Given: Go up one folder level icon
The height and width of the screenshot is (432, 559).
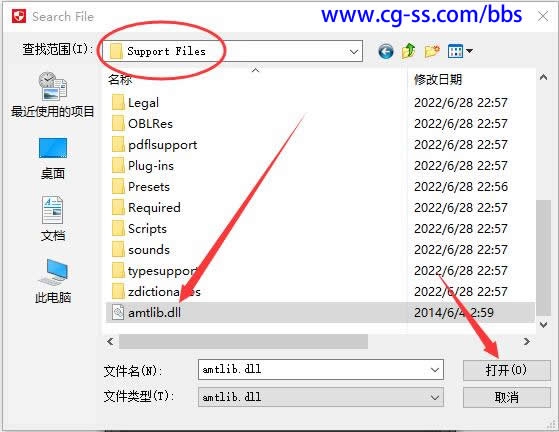Looking at the screenshot, I should point(409,51).
